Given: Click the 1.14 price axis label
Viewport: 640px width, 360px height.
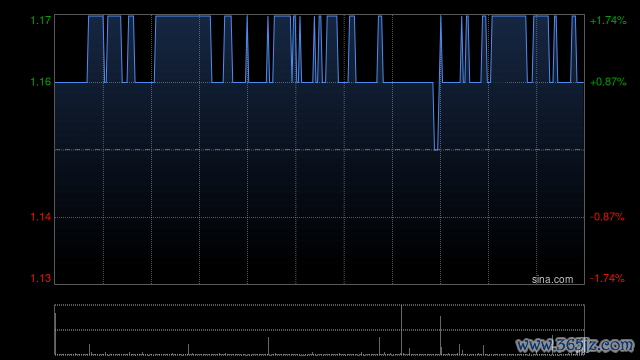Looking at the screenshot, I should pyautogui.click(x=41, y=217).
